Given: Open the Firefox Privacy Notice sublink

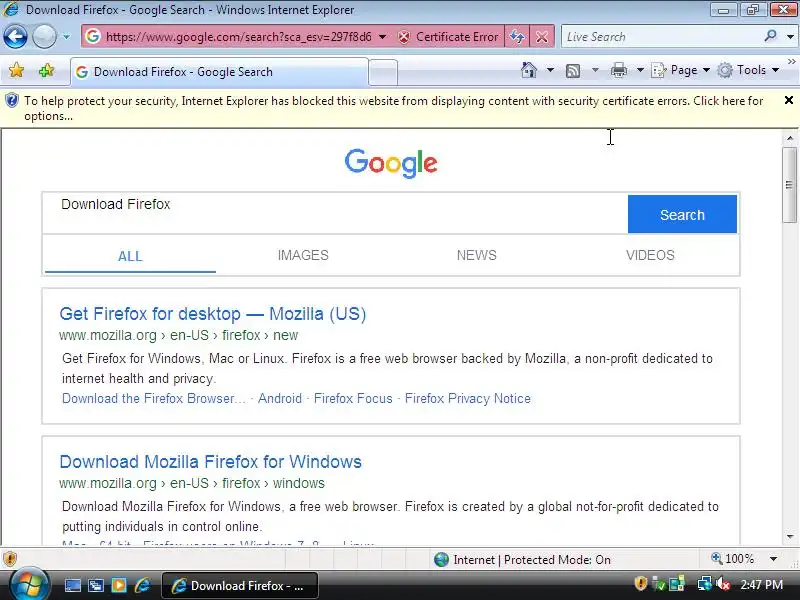Looking at the screenshot, I should (x=468, y=398).
